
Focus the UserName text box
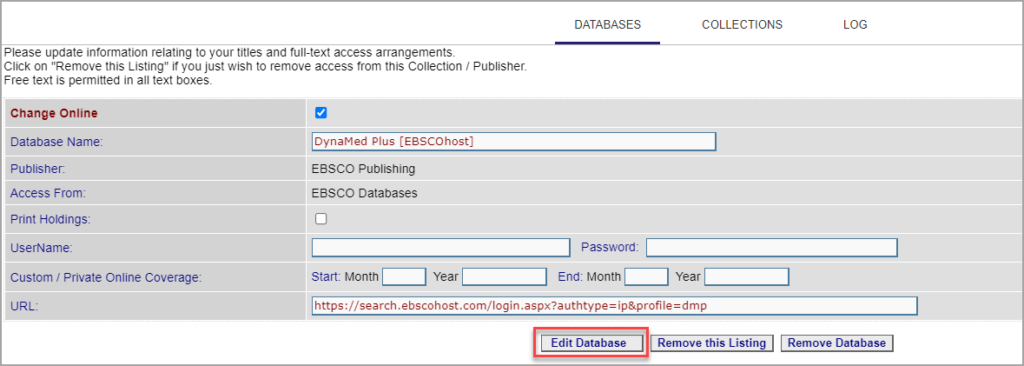click(441, 248)
